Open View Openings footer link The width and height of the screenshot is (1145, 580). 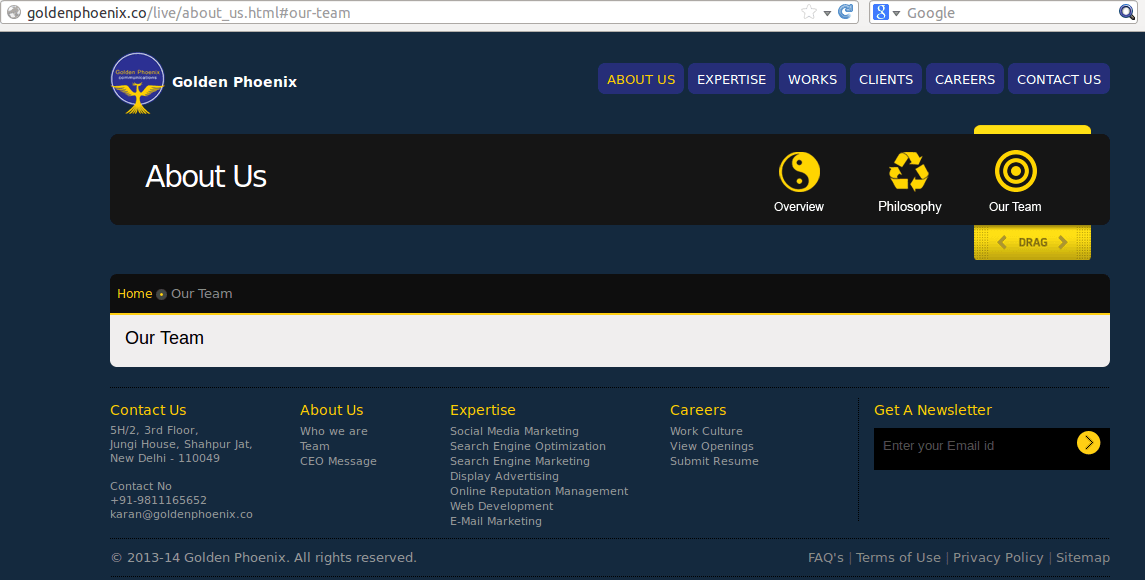pyautogui.click(x=712, y=446)
